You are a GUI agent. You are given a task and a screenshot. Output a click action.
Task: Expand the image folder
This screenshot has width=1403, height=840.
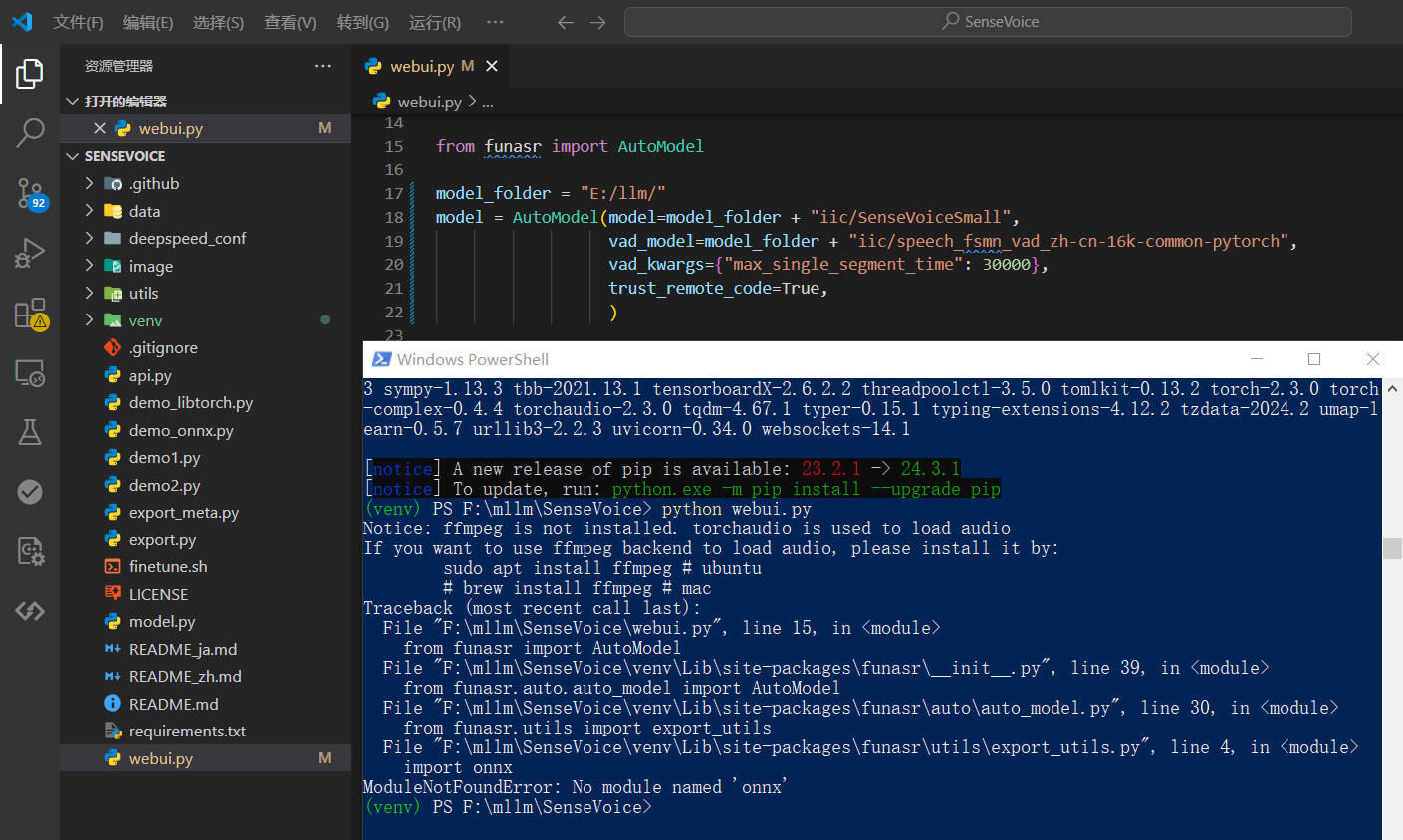coord(205,266)
